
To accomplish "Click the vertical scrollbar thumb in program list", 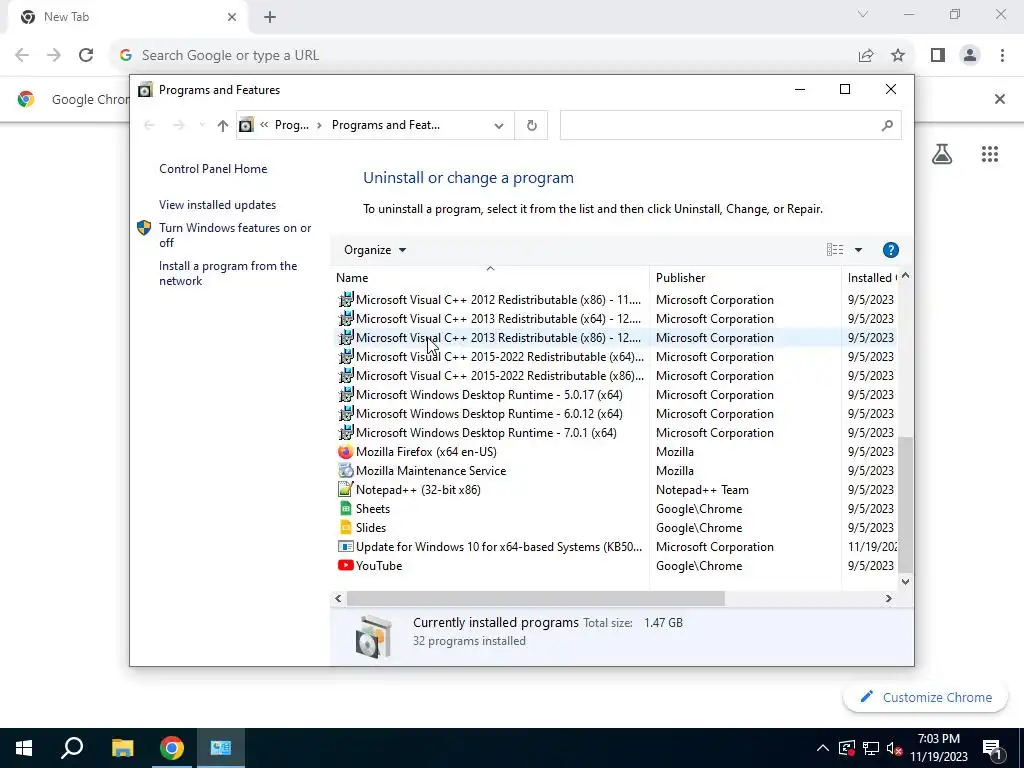I will click(905, 504).
